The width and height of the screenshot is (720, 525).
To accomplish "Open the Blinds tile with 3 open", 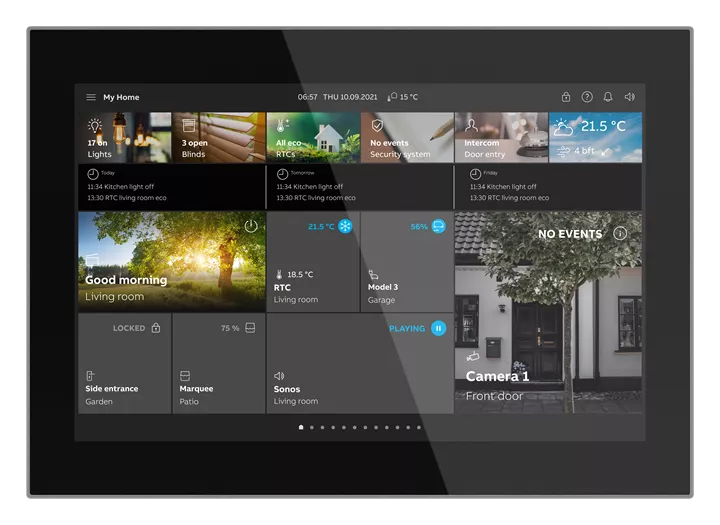I will 219,137.
